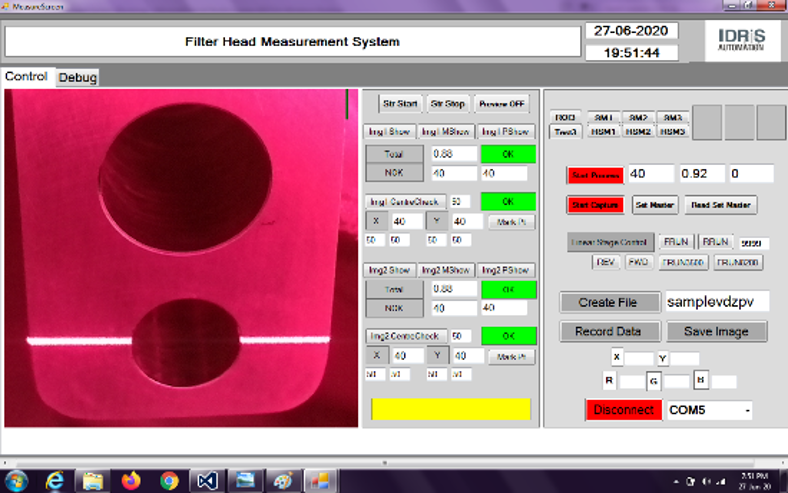This screenshot has height=493, width=788.
Task: Click the FRUN stage button
Action: (675, 242)
